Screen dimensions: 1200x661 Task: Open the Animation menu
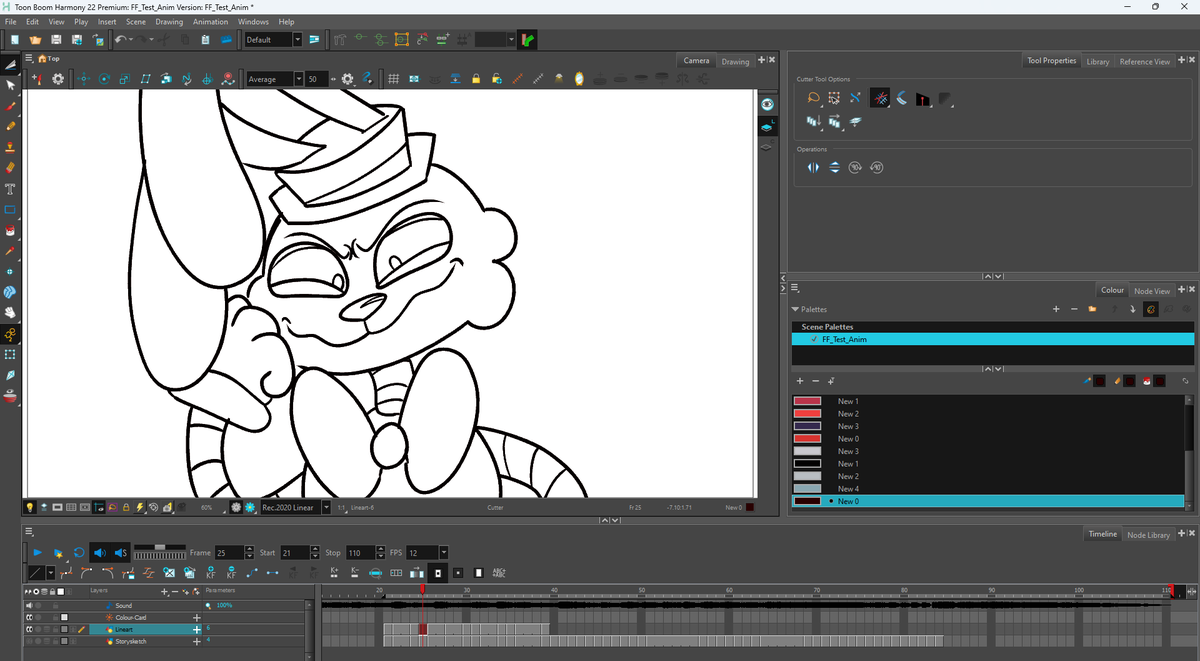pos(210,21)
